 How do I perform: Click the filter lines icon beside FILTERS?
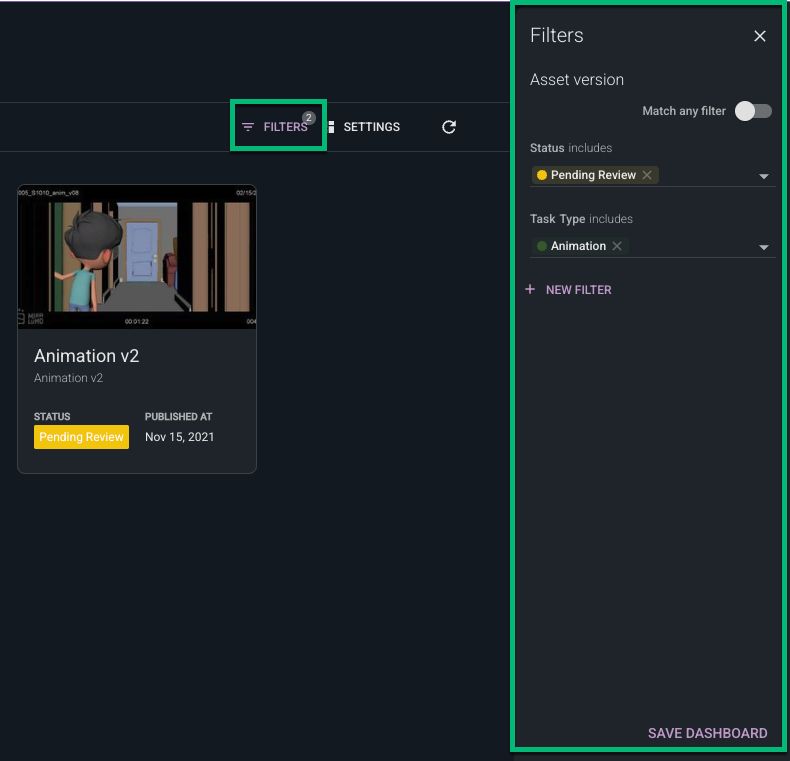pyautogui.click(x=248, y=128)
